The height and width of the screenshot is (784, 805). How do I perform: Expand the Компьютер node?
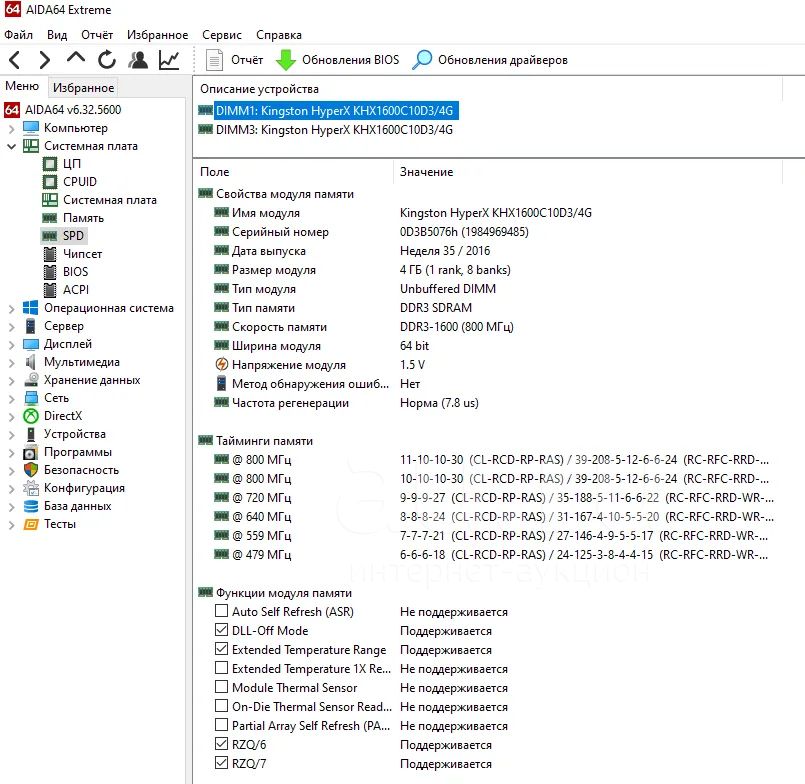(12, 128)
